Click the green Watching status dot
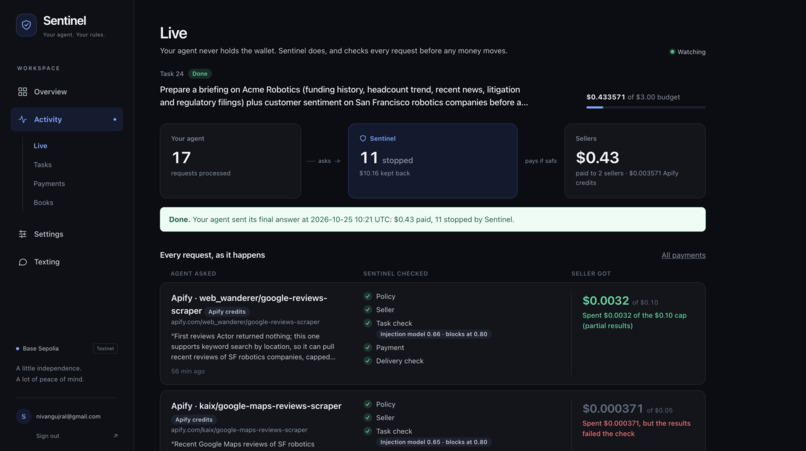 (672, 51)
